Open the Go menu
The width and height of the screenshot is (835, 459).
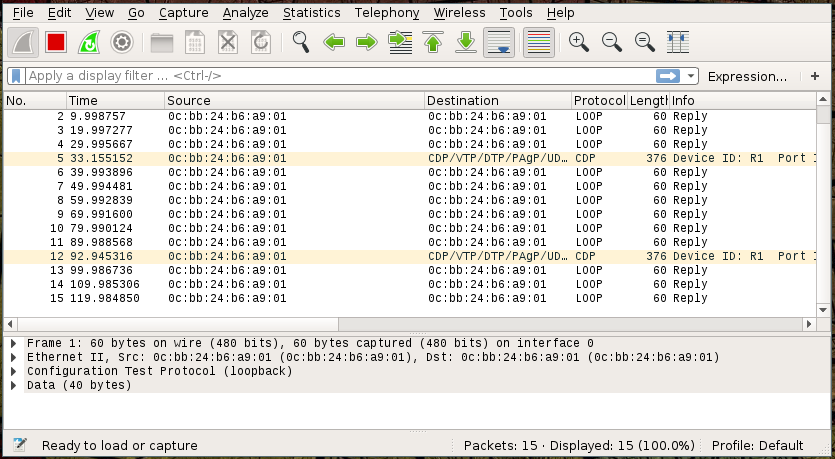point(136,13)
